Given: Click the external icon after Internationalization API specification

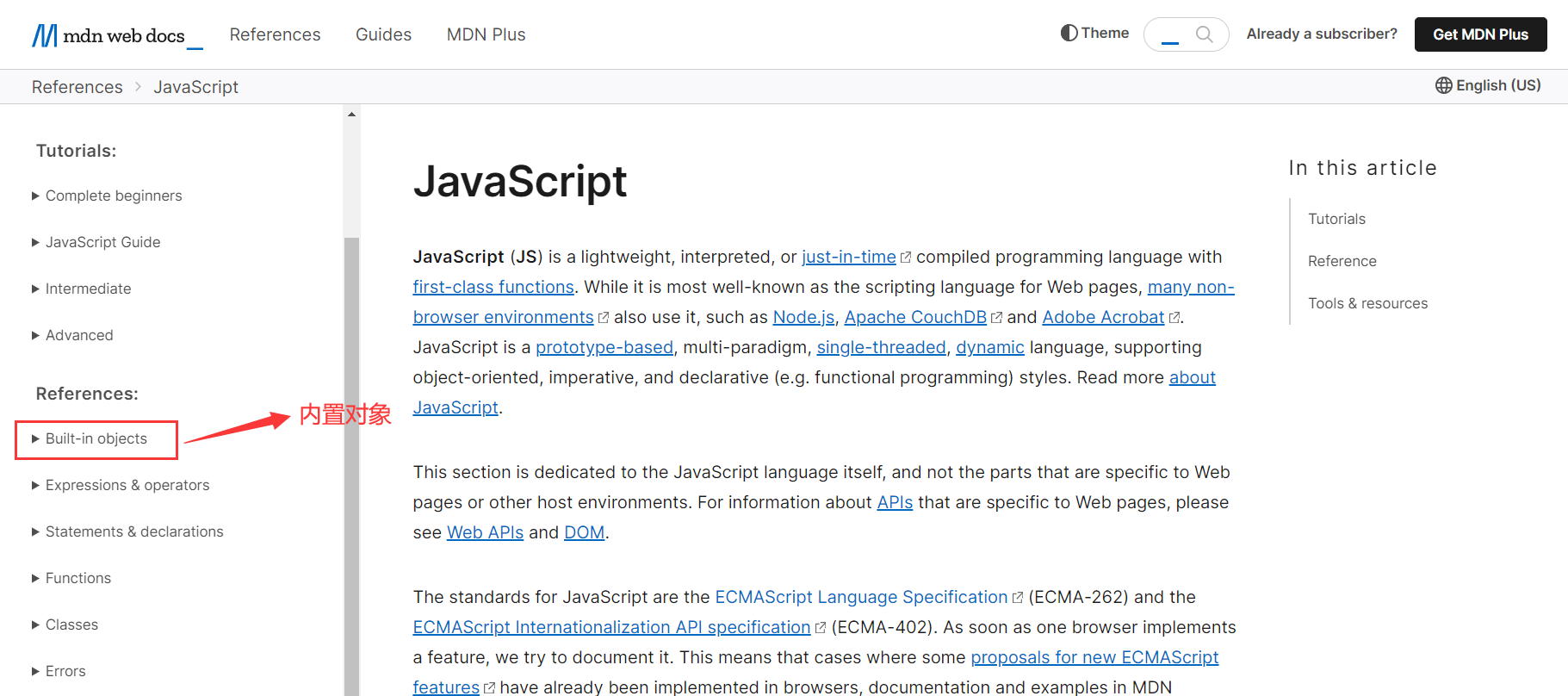Looking at the screenshot, I should click(x=820, y=628).
